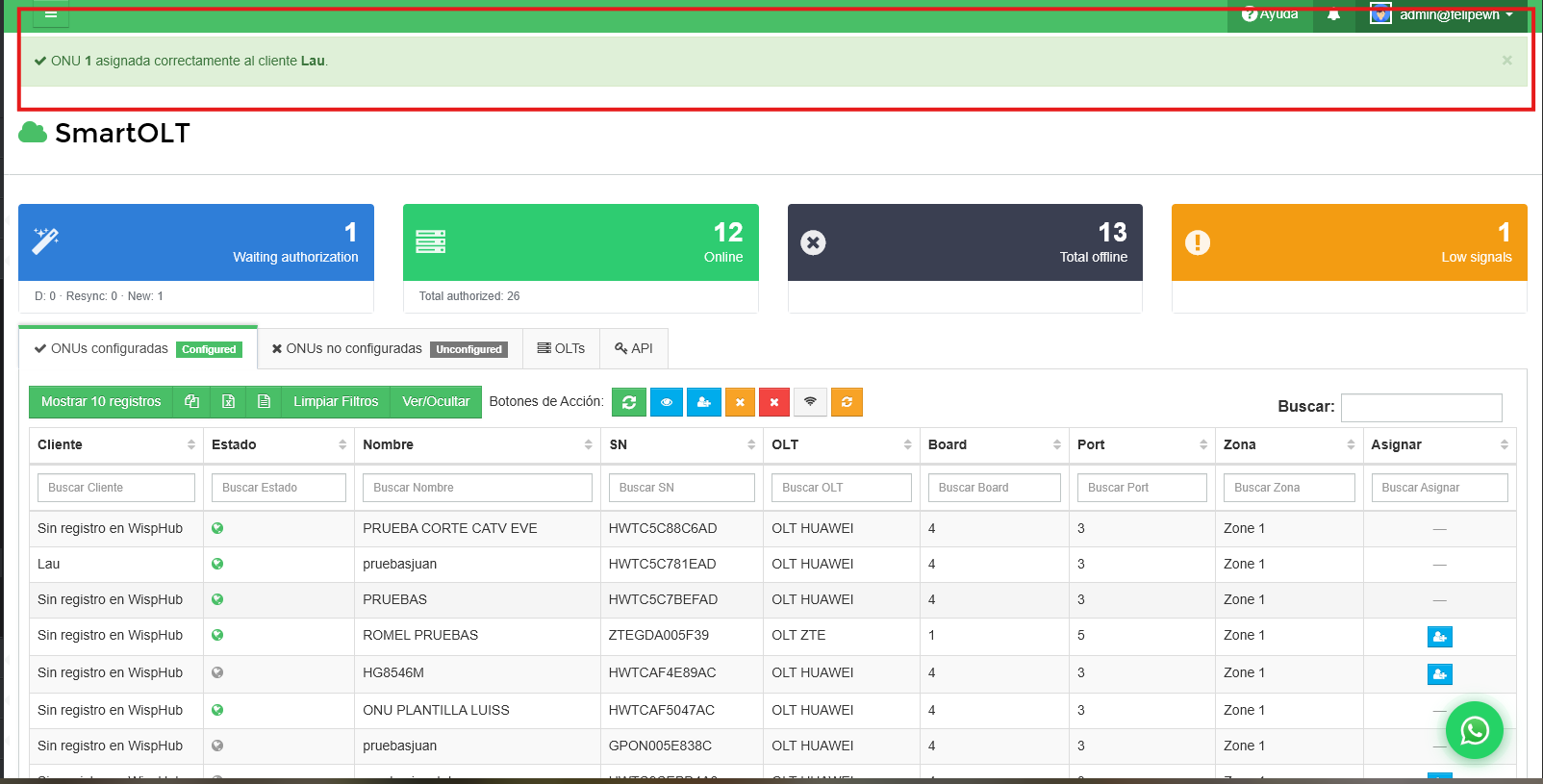Open the WhatsApp chat bubble
The image size is (1543, 784).
1475,731
